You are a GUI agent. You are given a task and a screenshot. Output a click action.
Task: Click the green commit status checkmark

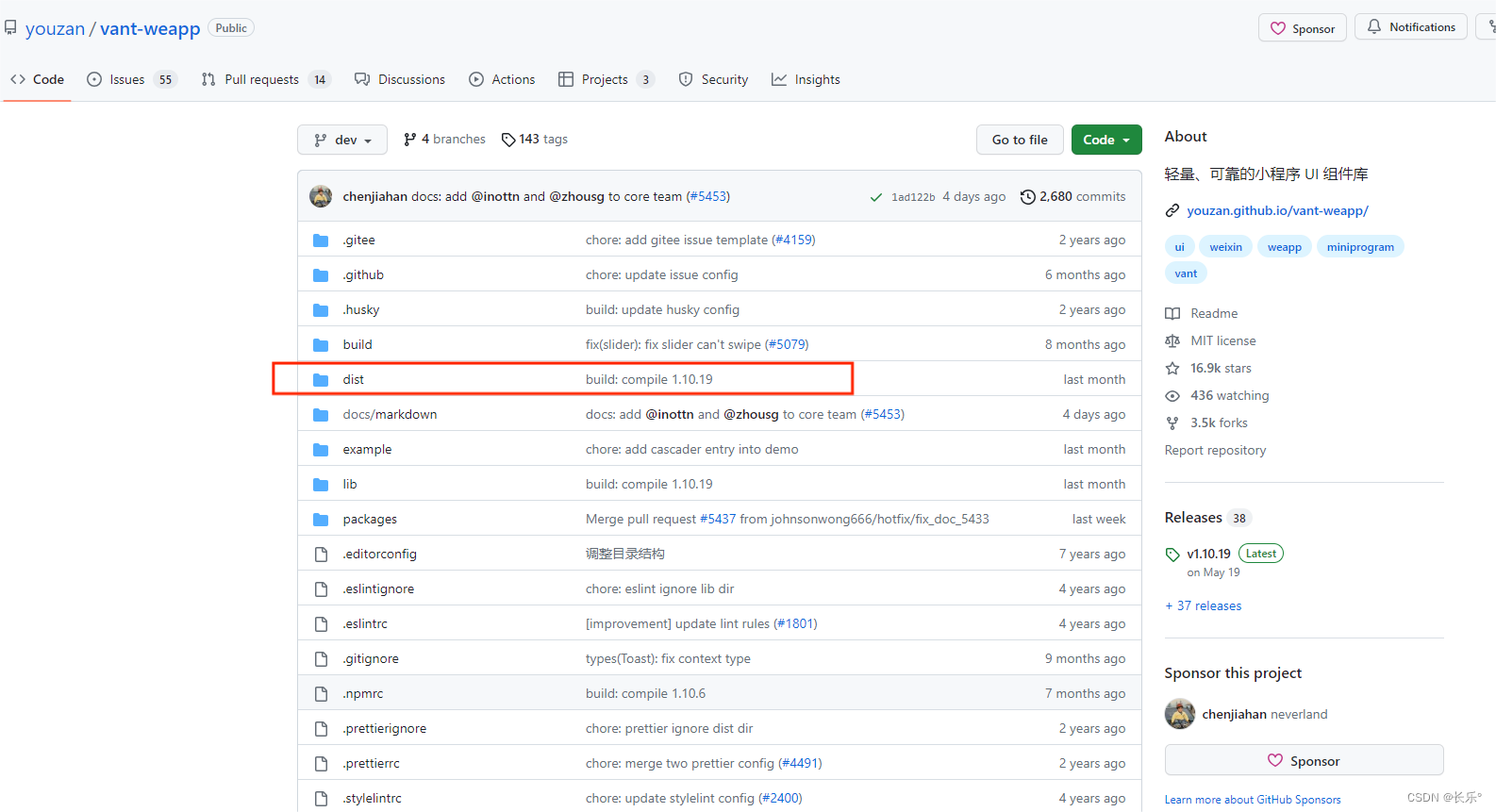click(876, 197)
